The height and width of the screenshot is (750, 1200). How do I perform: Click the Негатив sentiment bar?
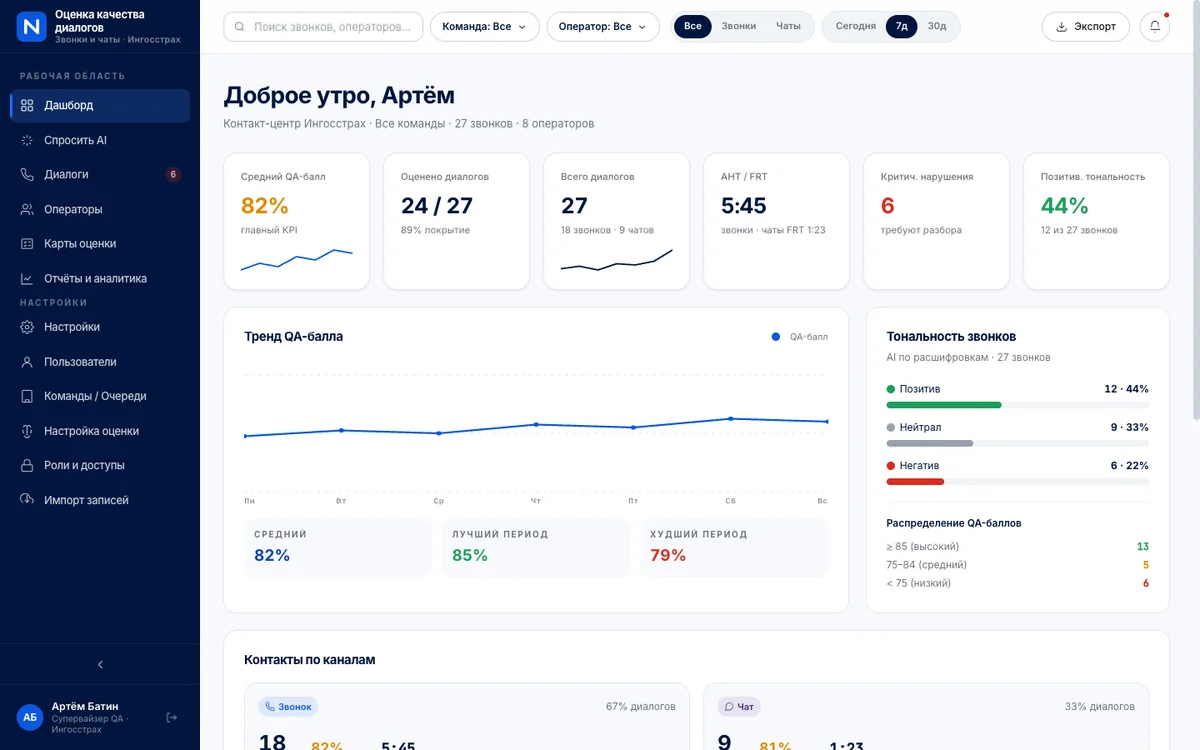click(x=1017, y=481)
